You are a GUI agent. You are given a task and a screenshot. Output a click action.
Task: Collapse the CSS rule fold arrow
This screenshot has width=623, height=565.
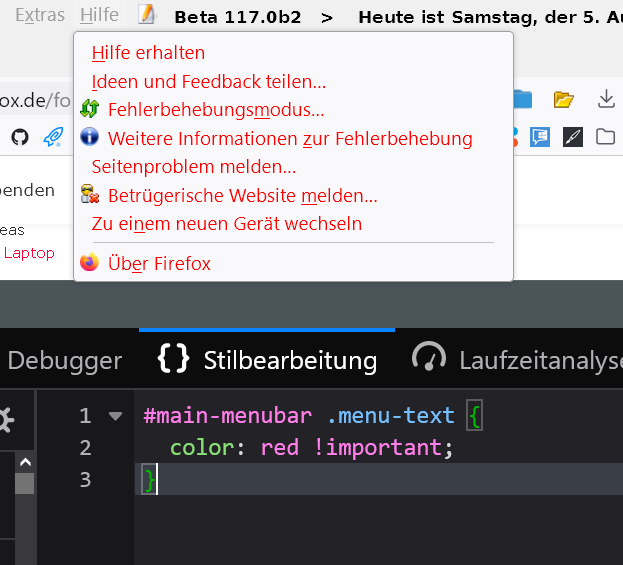[x=115, y=416]
